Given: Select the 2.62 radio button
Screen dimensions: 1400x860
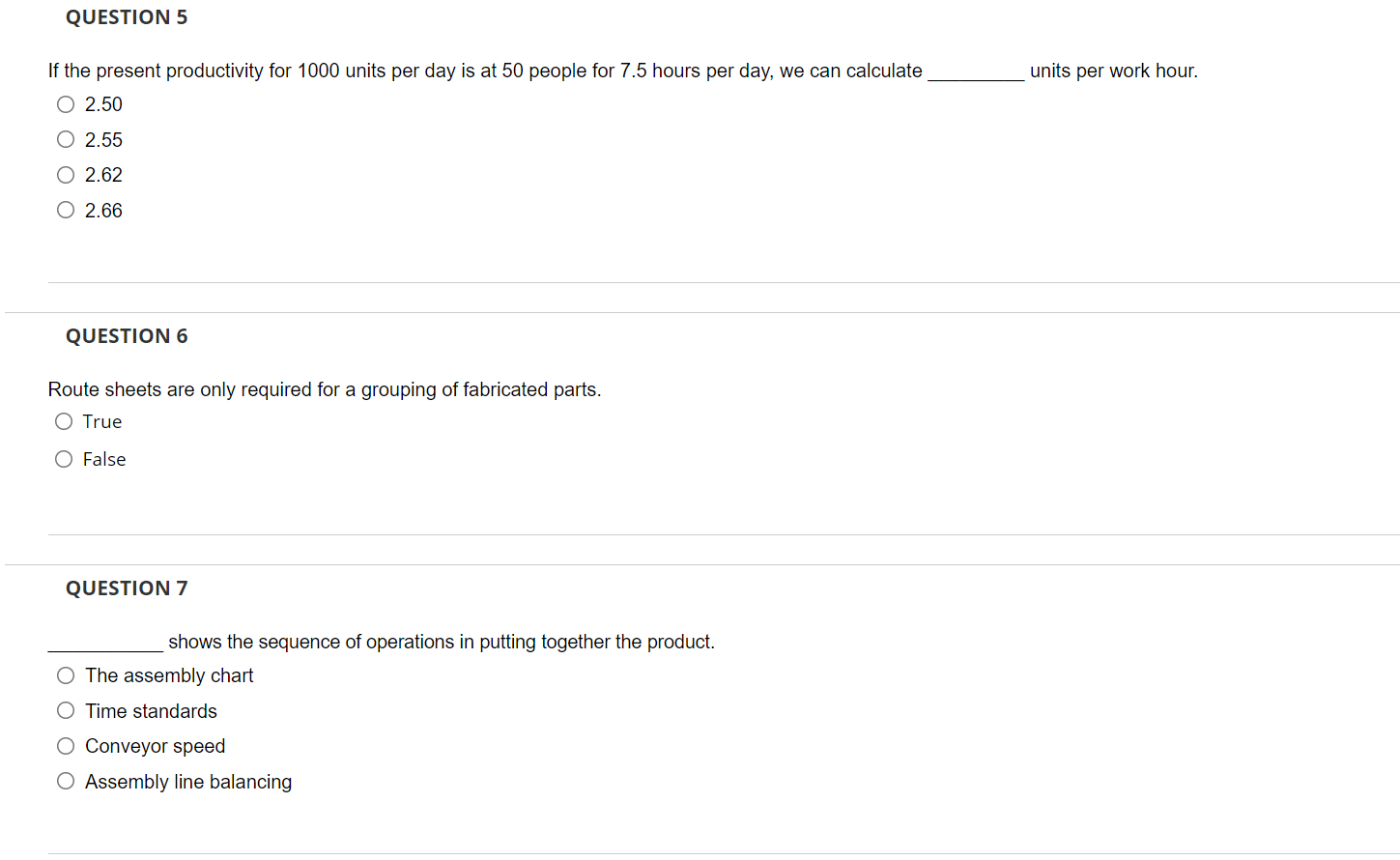Looking at the screenshot, I should pos(65,174).
